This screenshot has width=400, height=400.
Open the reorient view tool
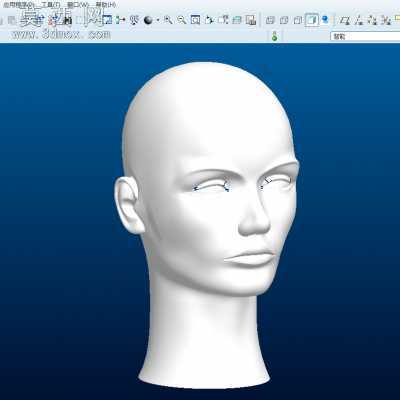[209, 20]
